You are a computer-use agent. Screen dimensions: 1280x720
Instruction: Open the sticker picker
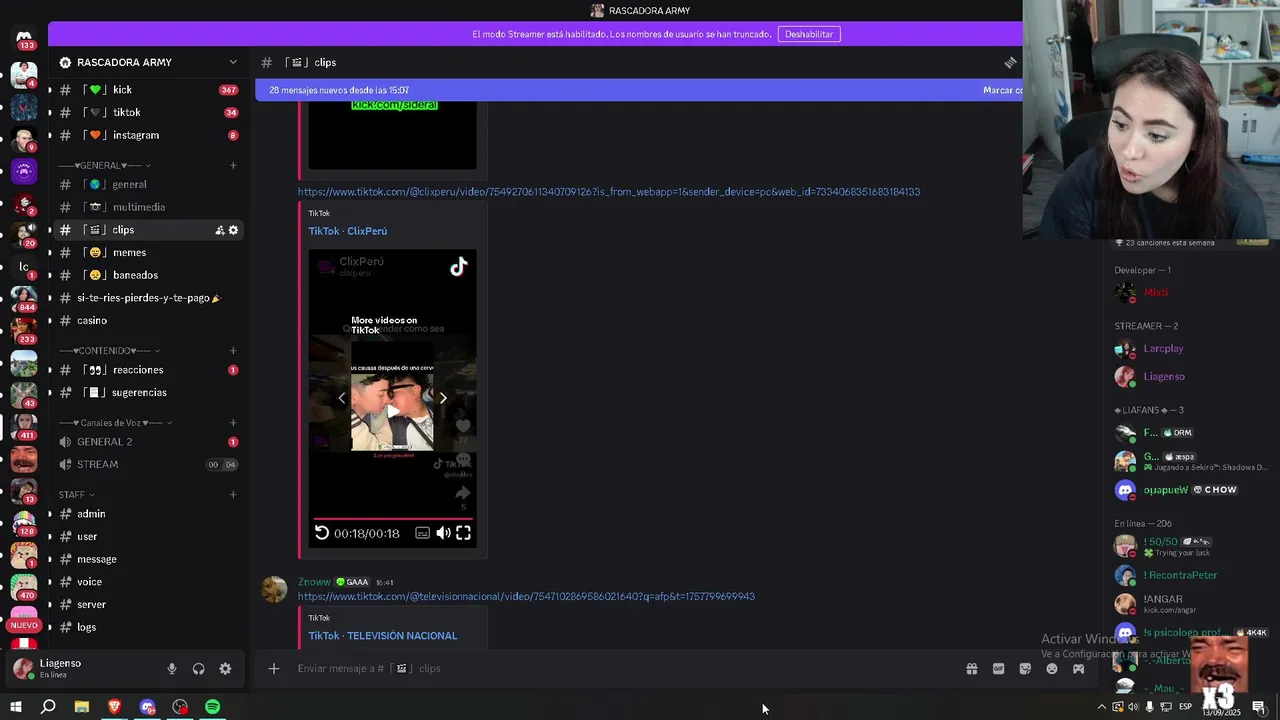tap(1025, 668)
